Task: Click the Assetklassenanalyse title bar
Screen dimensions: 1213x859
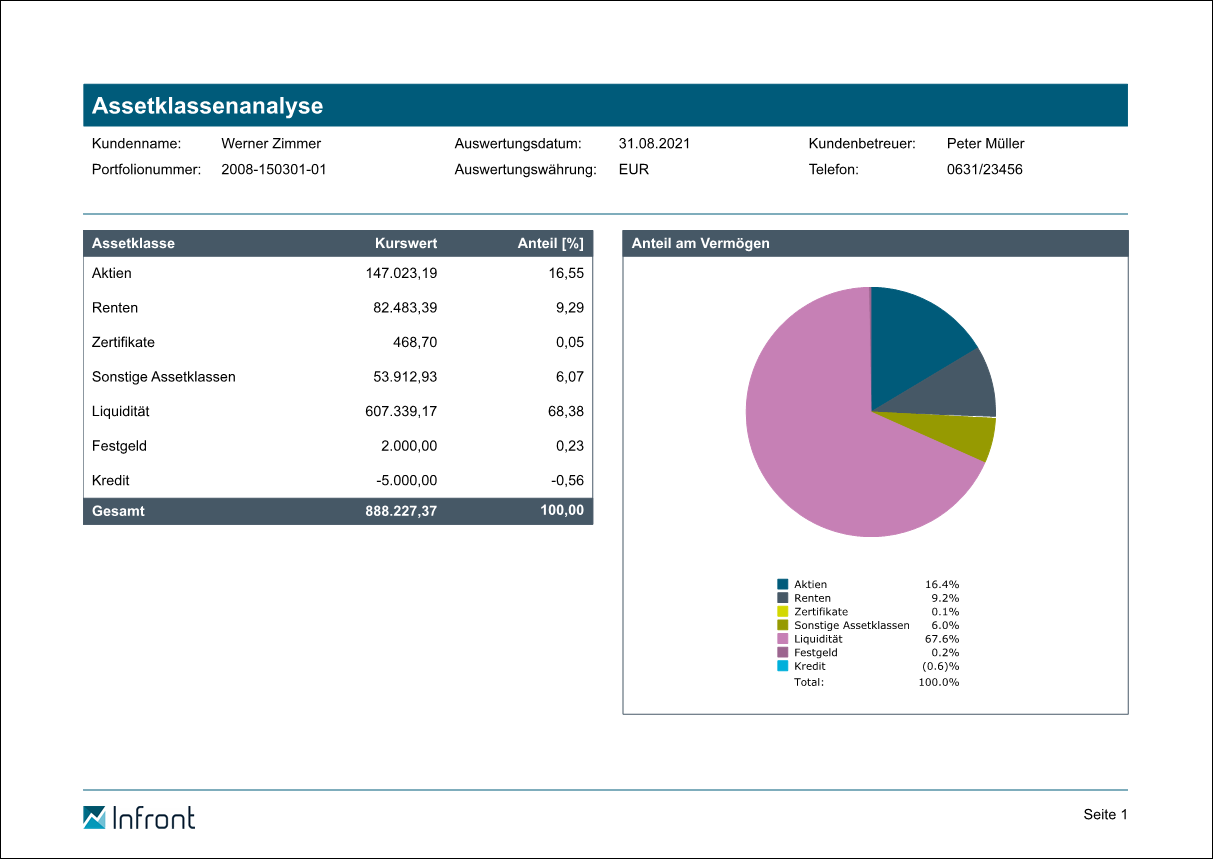Action: point(605,106)
